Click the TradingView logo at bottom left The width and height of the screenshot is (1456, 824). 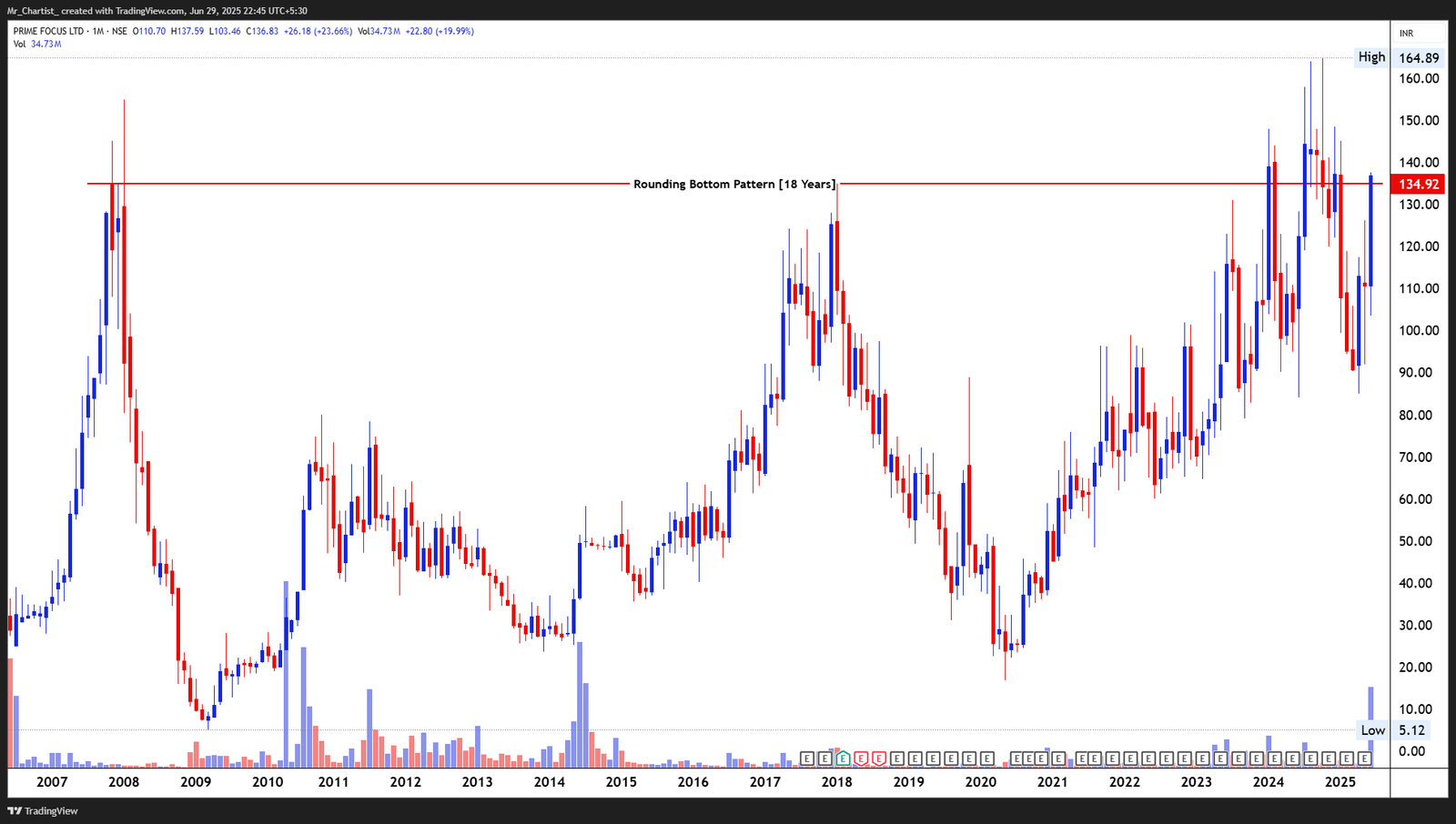coord(41,810)
